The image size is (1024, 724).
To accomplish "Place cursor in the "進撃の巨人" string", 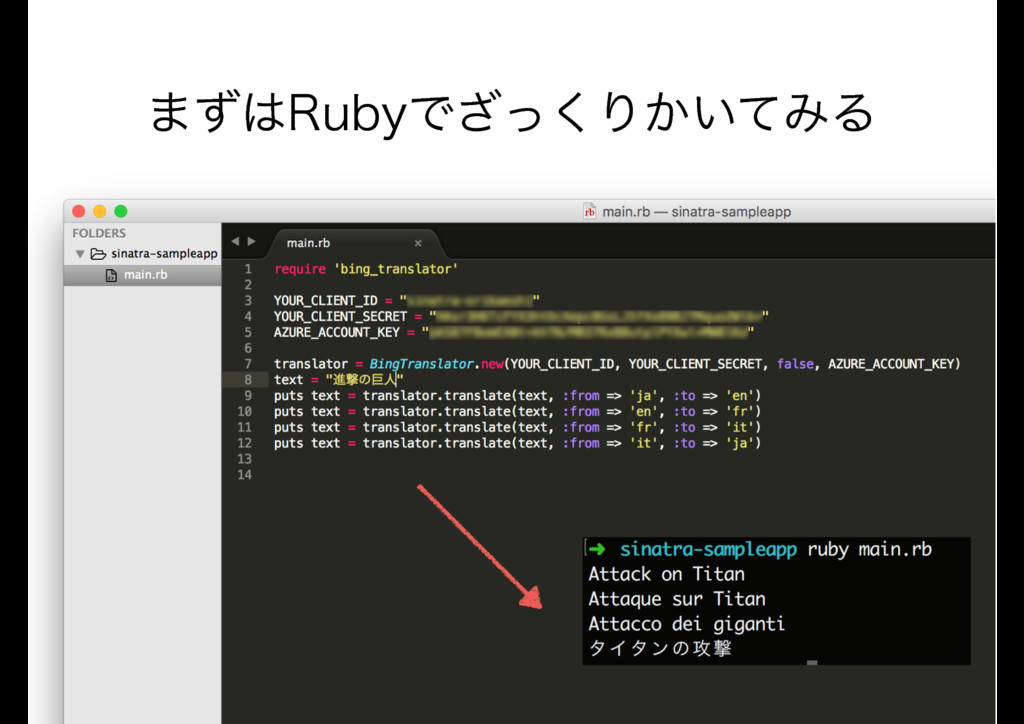I will click(x=364, y=380).
